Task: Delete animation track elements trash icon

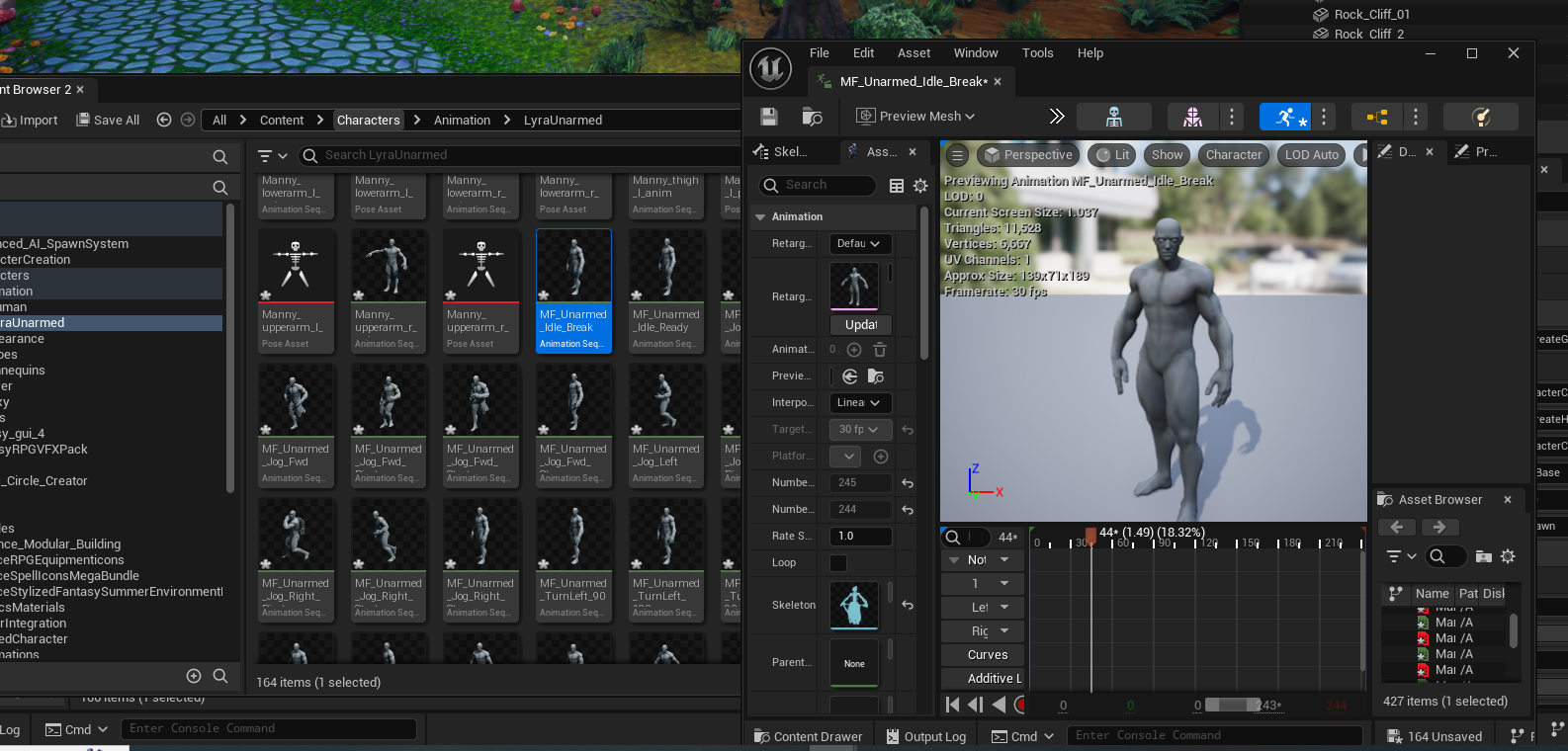Action: click(x=880, y=350)
